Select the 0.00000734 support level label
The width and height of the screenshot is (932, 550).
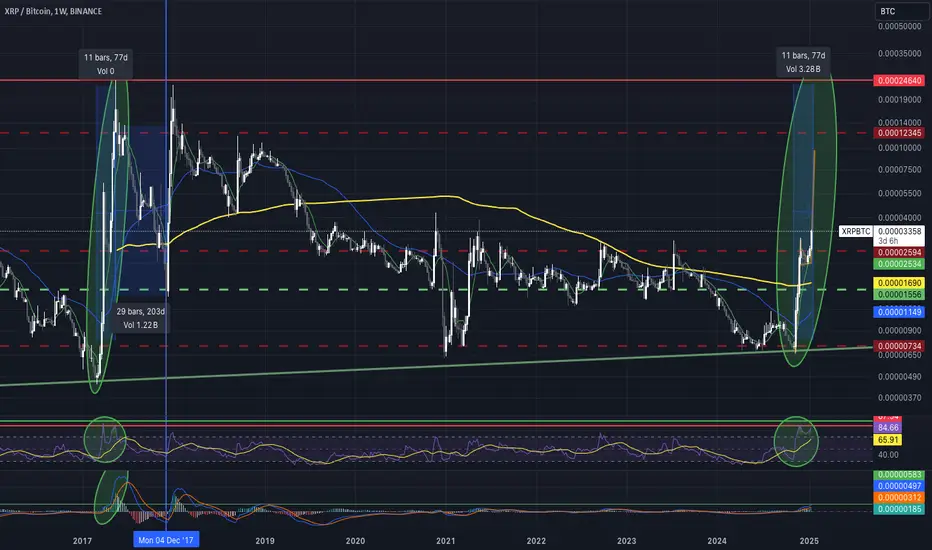coord(899,346)
